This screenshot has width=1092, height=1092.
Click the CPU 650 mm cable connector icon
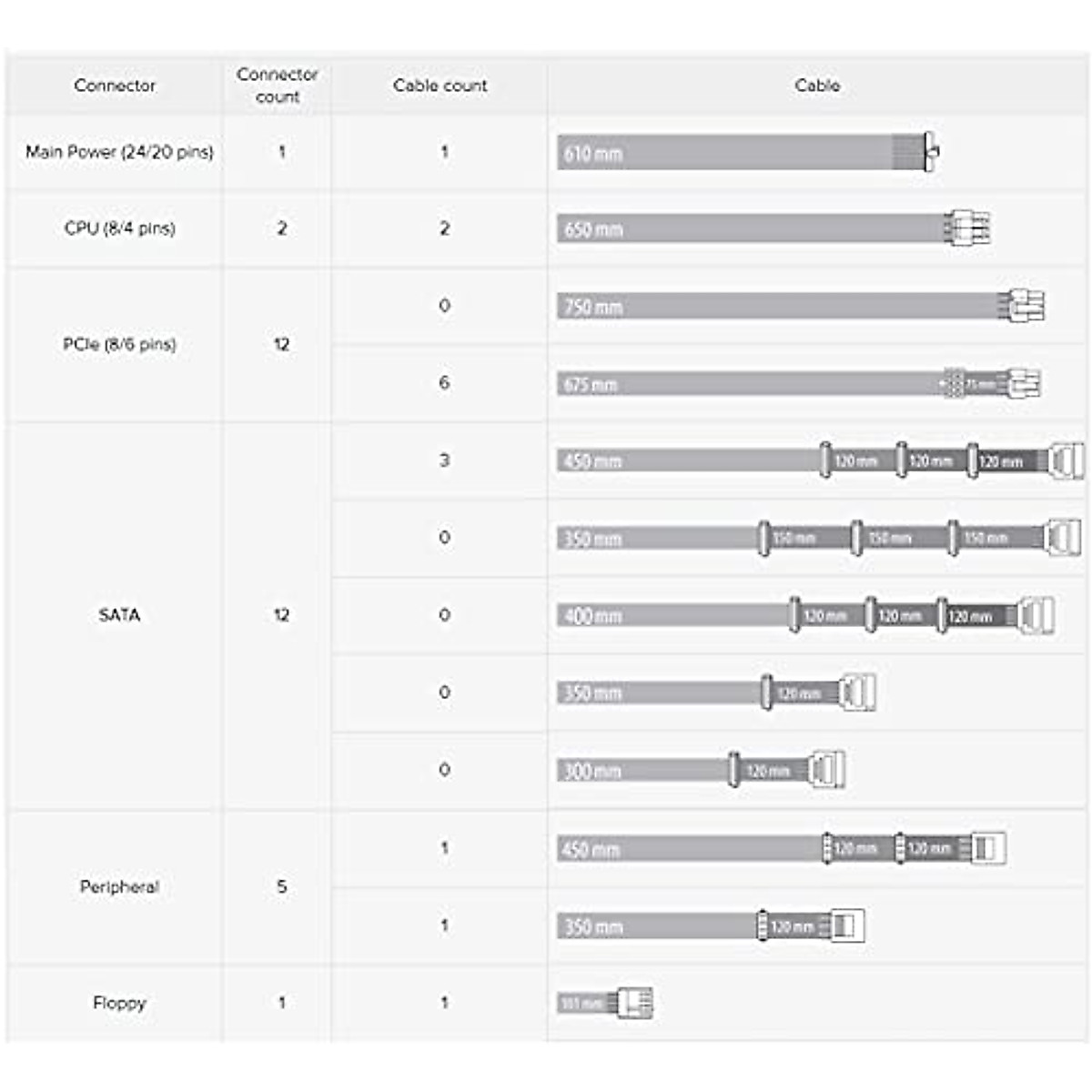[x=968, y=228]
